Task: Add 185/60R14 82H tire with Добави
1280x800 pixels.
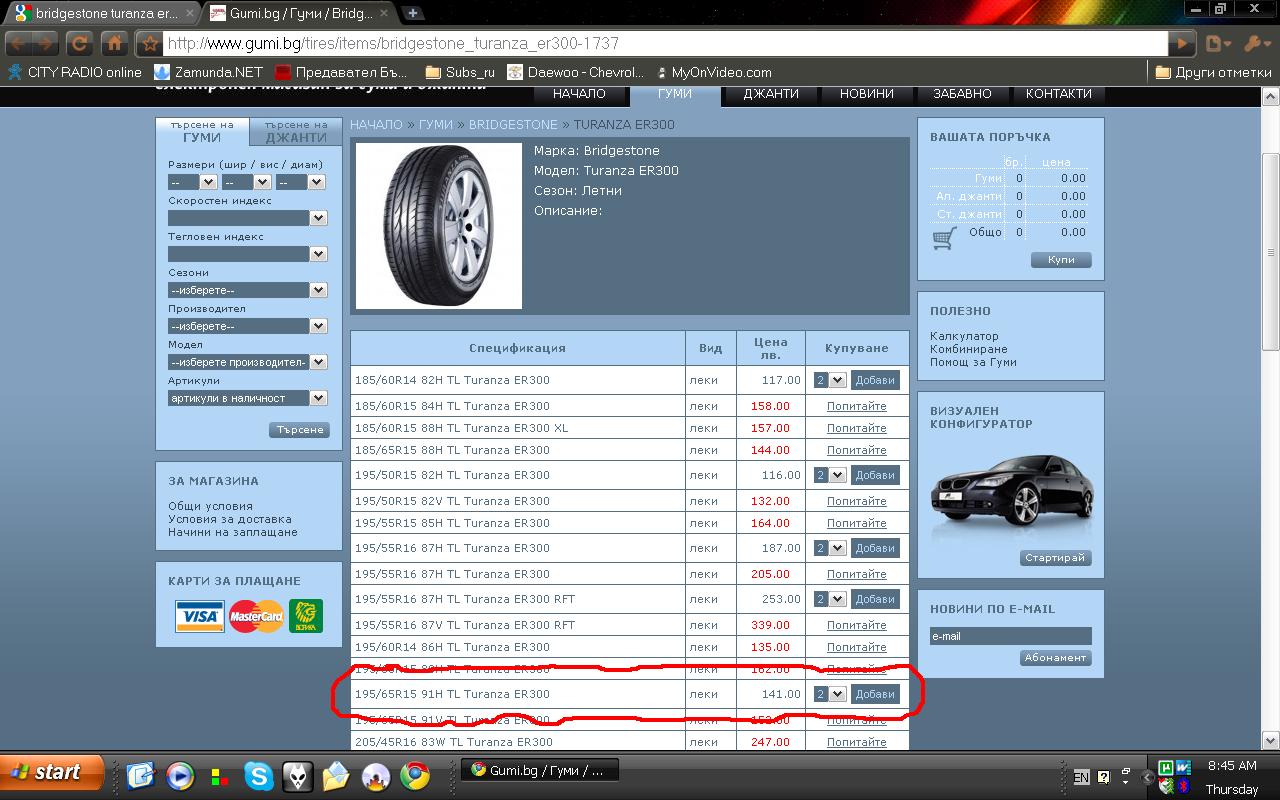Action: tap(875, 380)
